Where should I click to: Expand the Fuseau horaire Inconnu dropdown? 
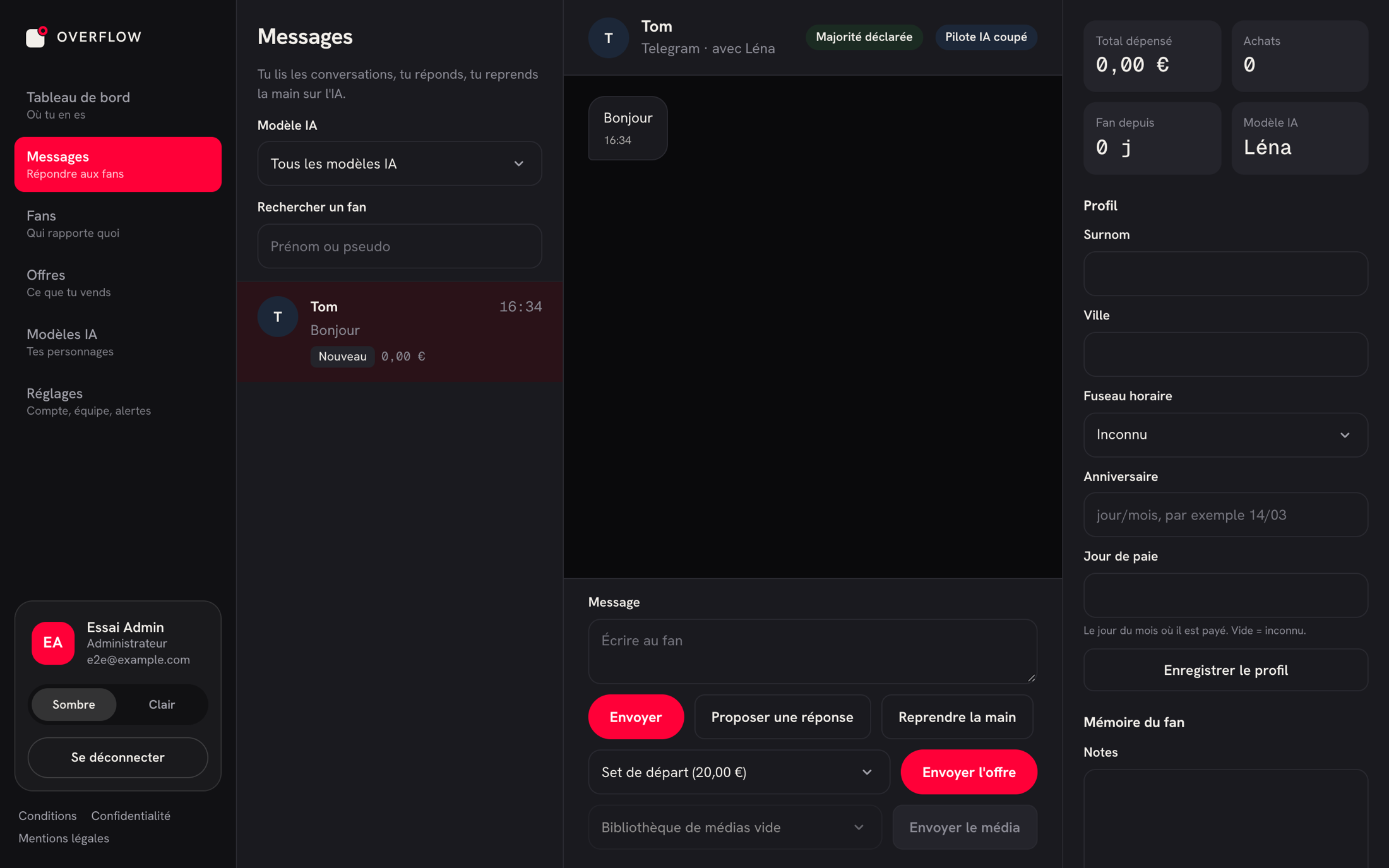click(1225, 435)
